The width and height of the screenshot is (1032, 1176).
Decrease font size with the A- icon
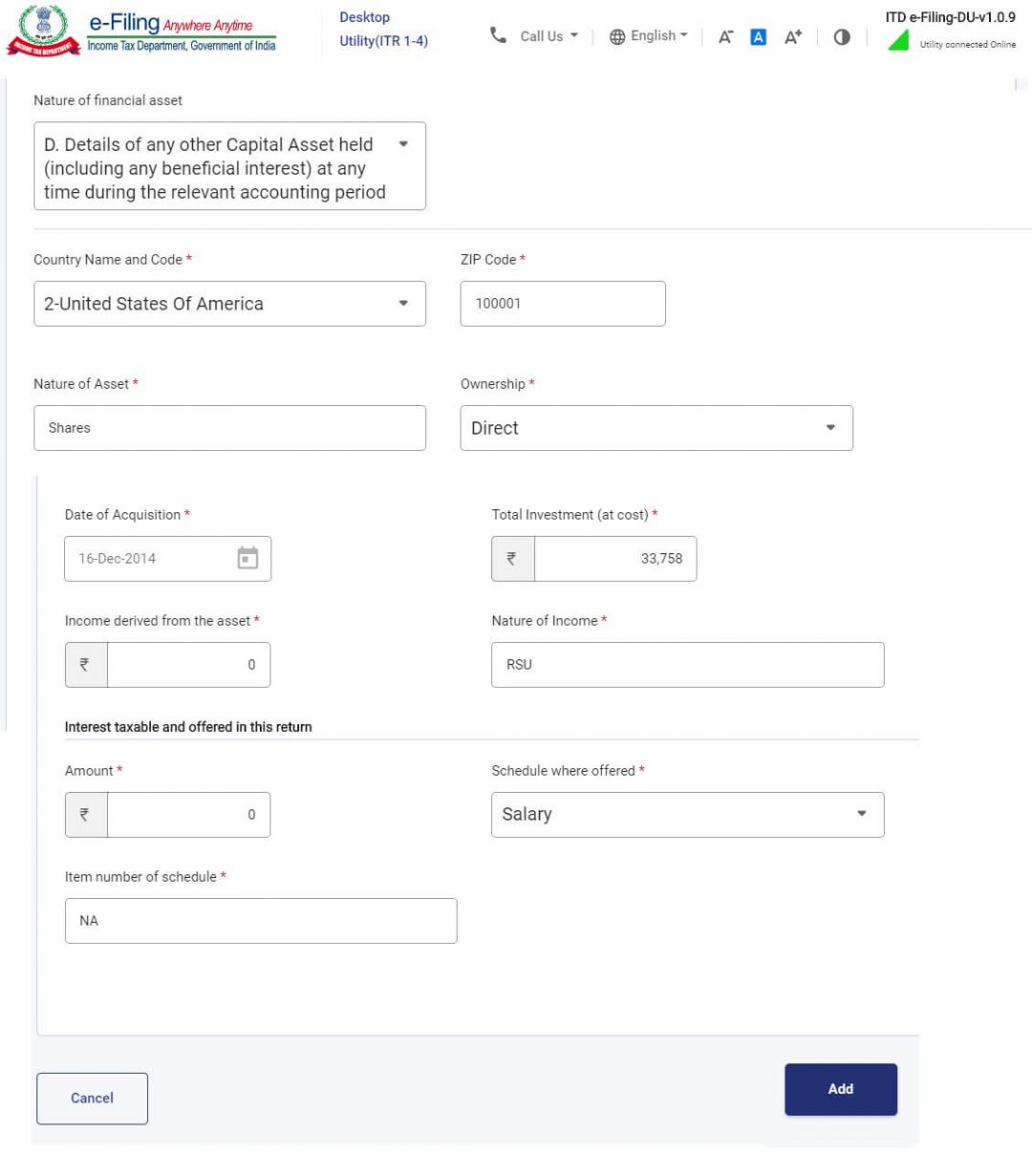pos(725,36)
